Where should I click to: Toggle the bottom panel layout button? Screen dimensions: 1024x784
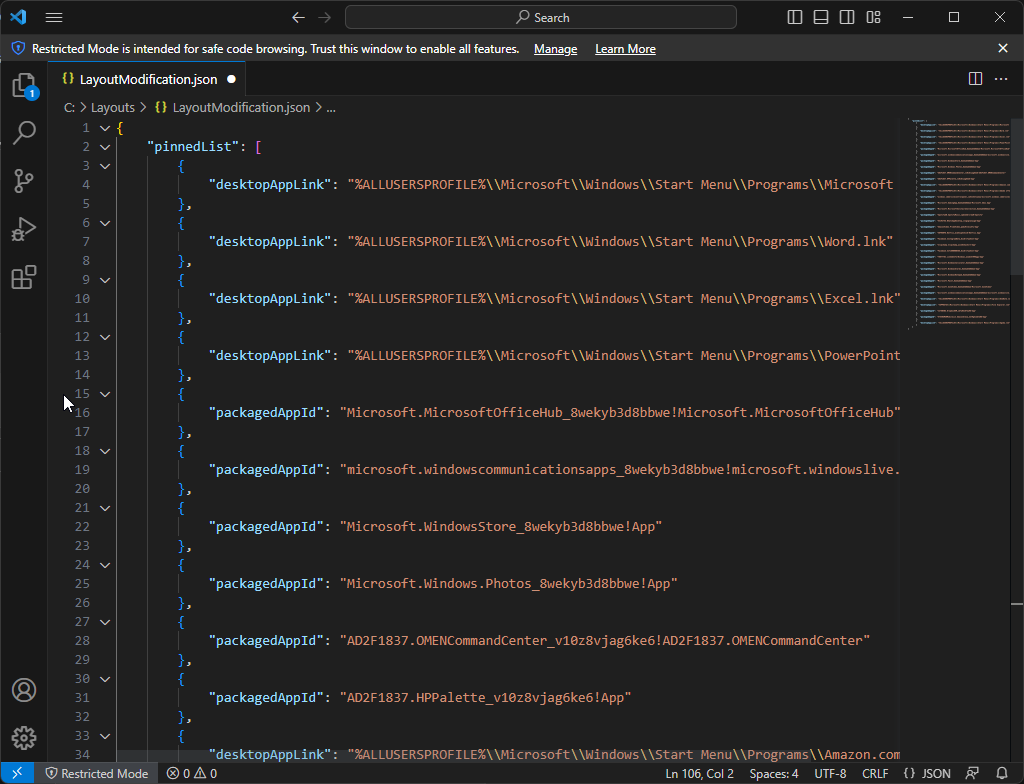click(822, 17)
